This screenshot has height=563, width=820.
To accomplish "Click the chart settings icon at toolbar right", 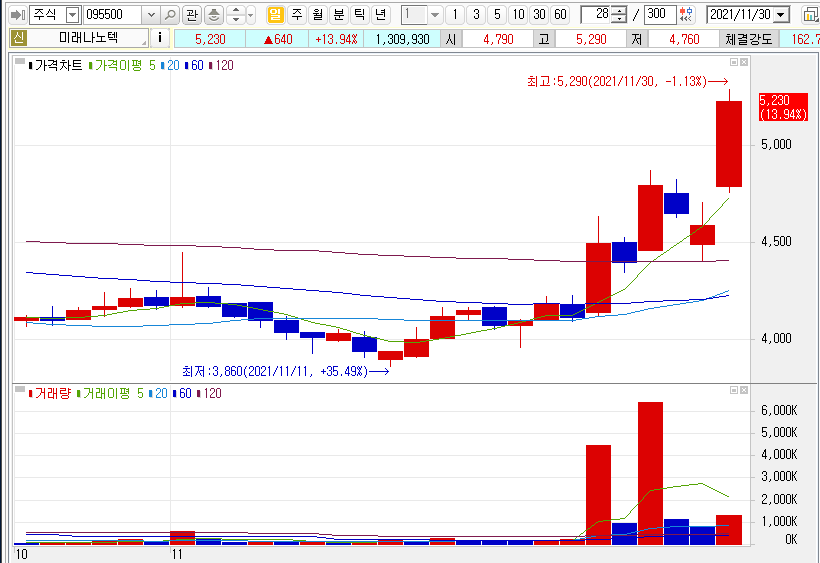I will (x=811, y=15).
